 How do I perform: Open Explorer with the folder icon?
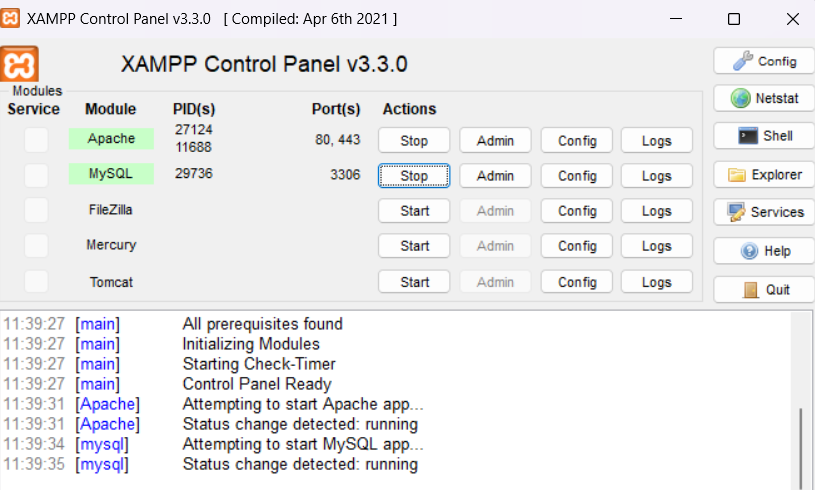coord(763,175)
